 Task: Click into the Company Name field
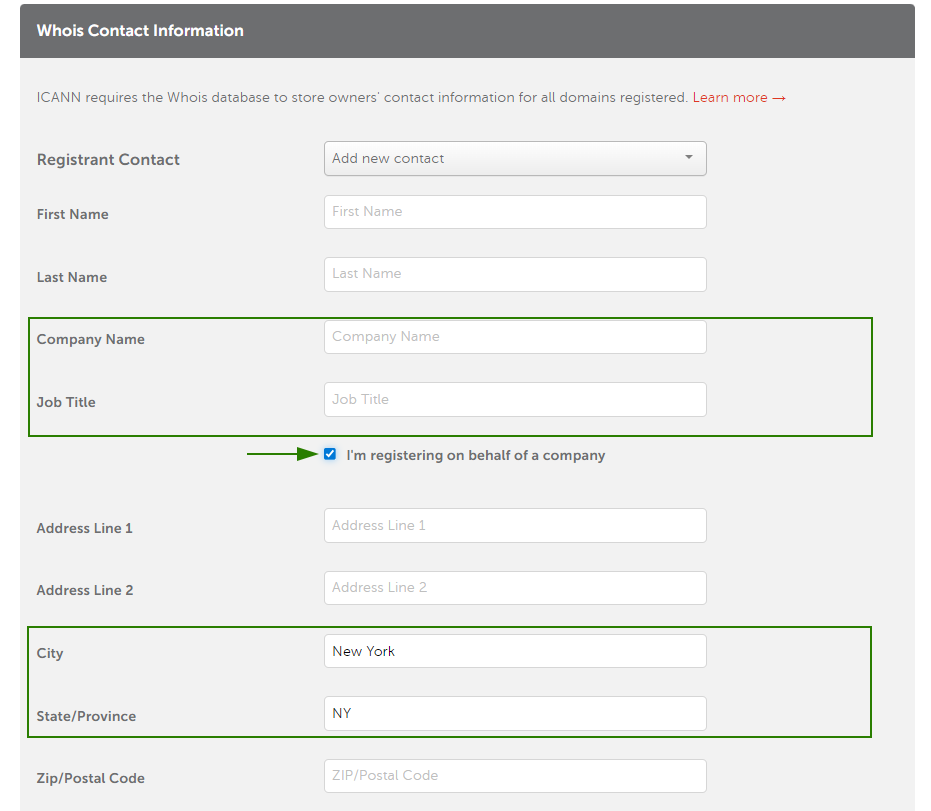[x=515, y=337]
